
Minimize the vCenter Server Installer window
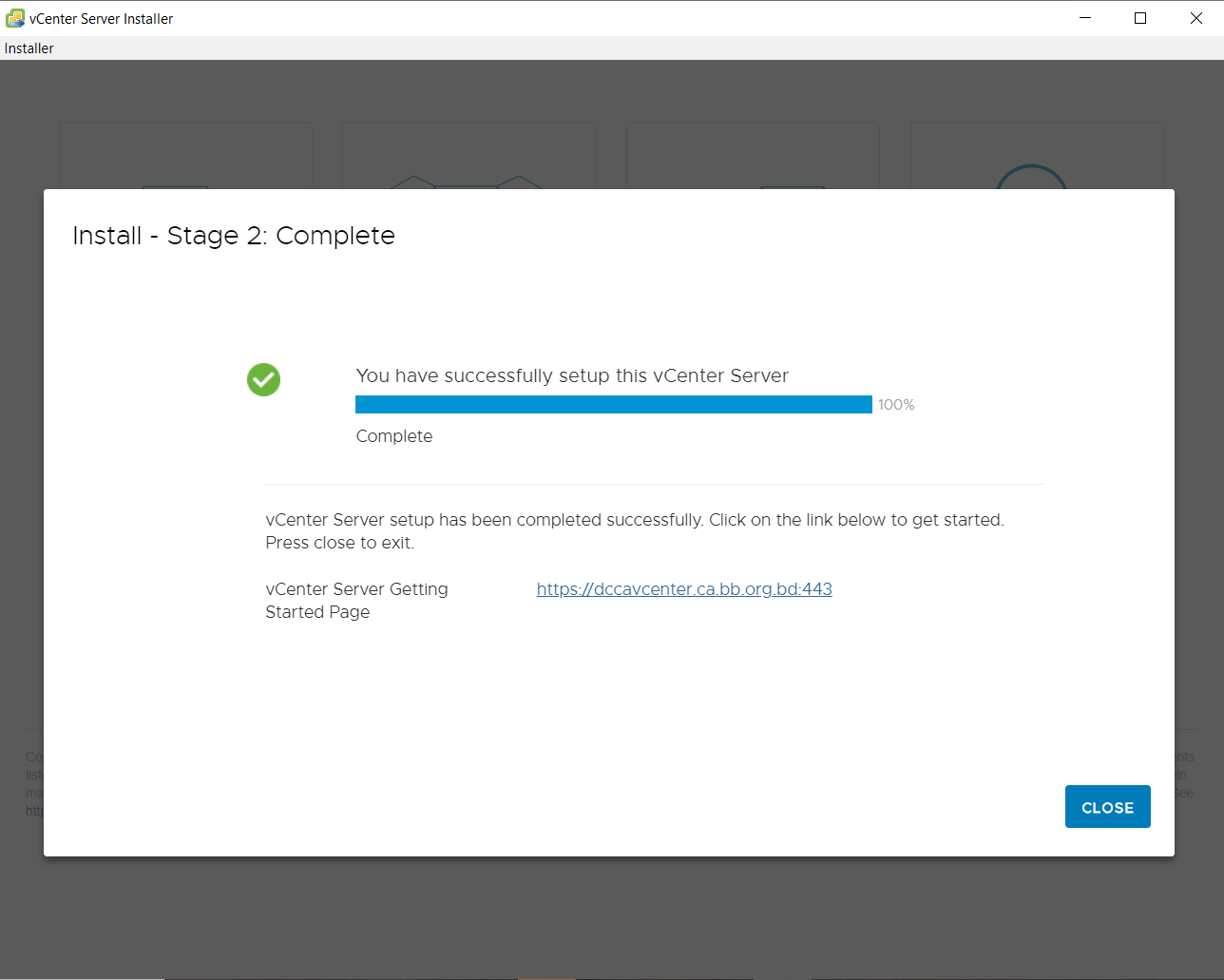coord(1085,18)
